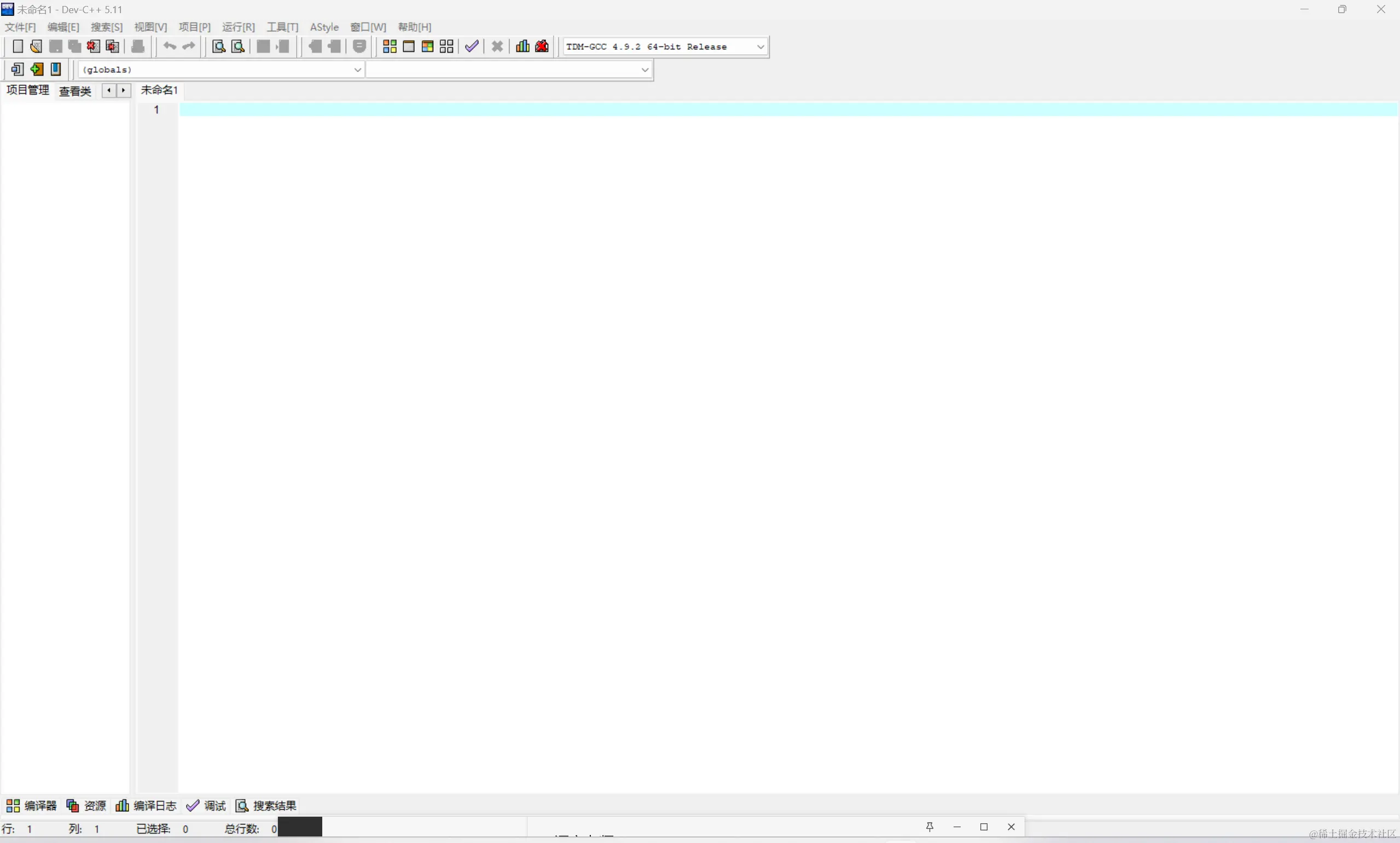This screenshot has width=1400, height=843.
Task: Click the Compile and Run icon
Action: tap(427, 47)
